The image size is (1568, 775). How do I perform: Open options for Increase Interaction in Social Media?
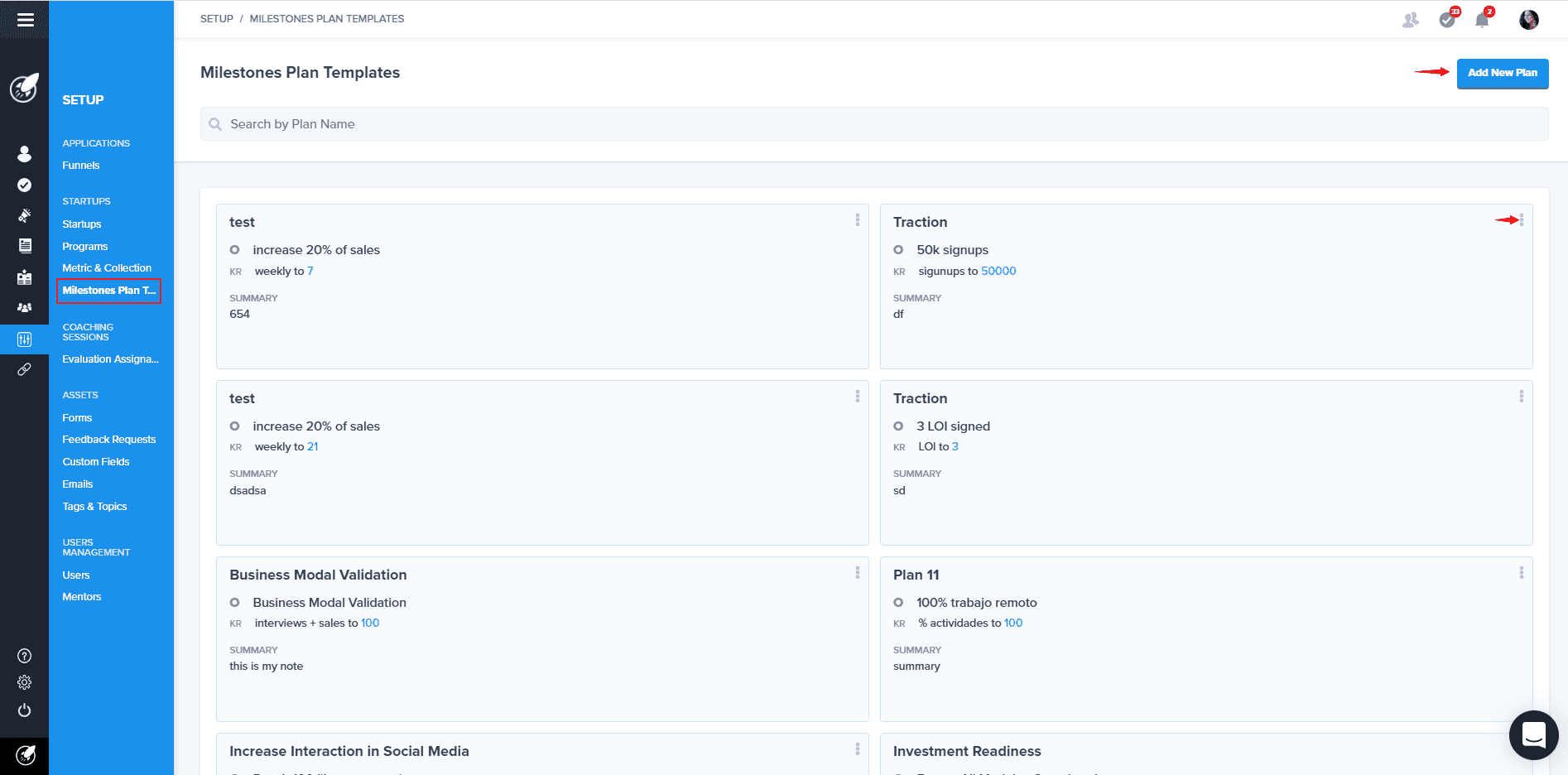point(858,749)
